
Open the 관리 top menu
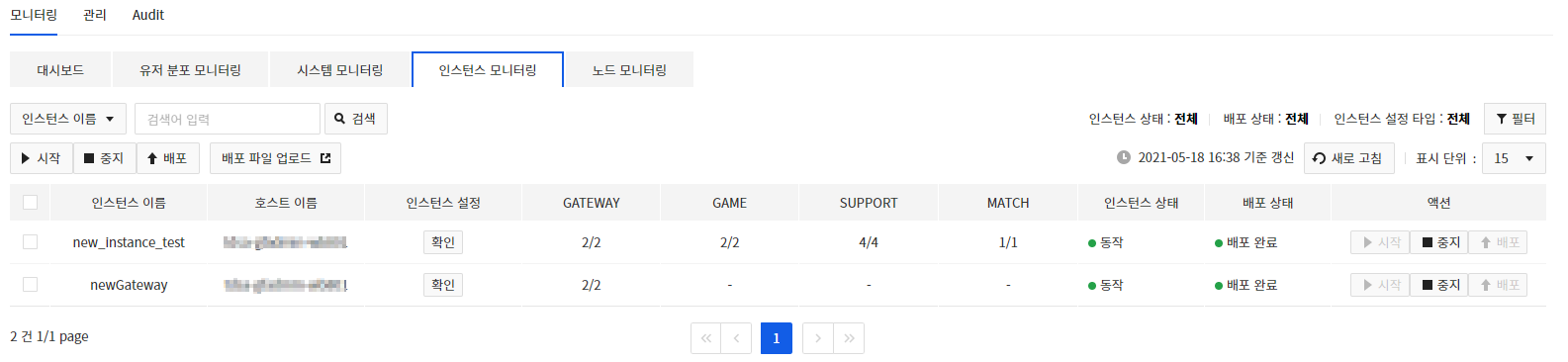[x=95, y=15]
